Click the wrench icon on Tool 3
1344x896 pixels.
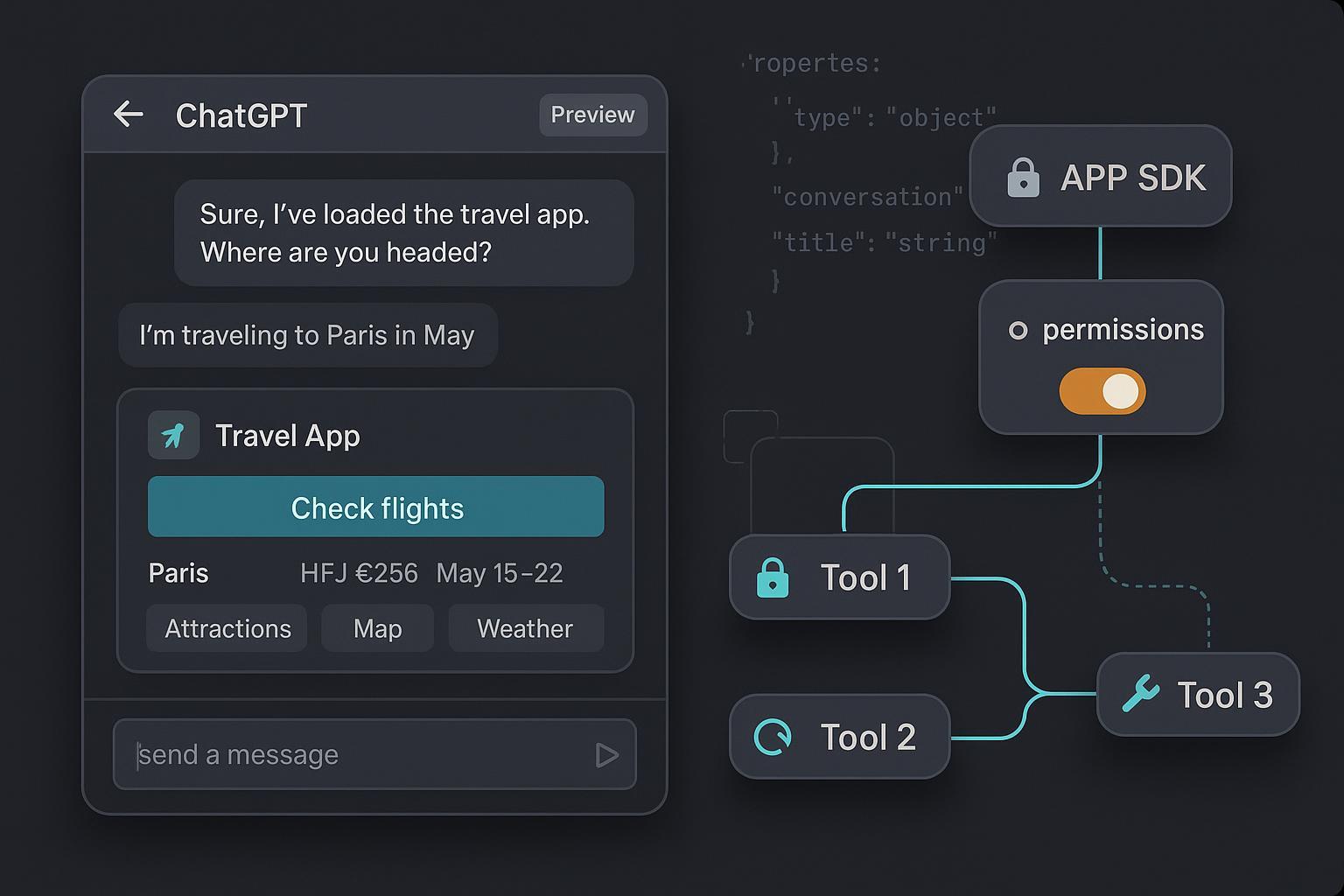click(x=1140, y=695)
